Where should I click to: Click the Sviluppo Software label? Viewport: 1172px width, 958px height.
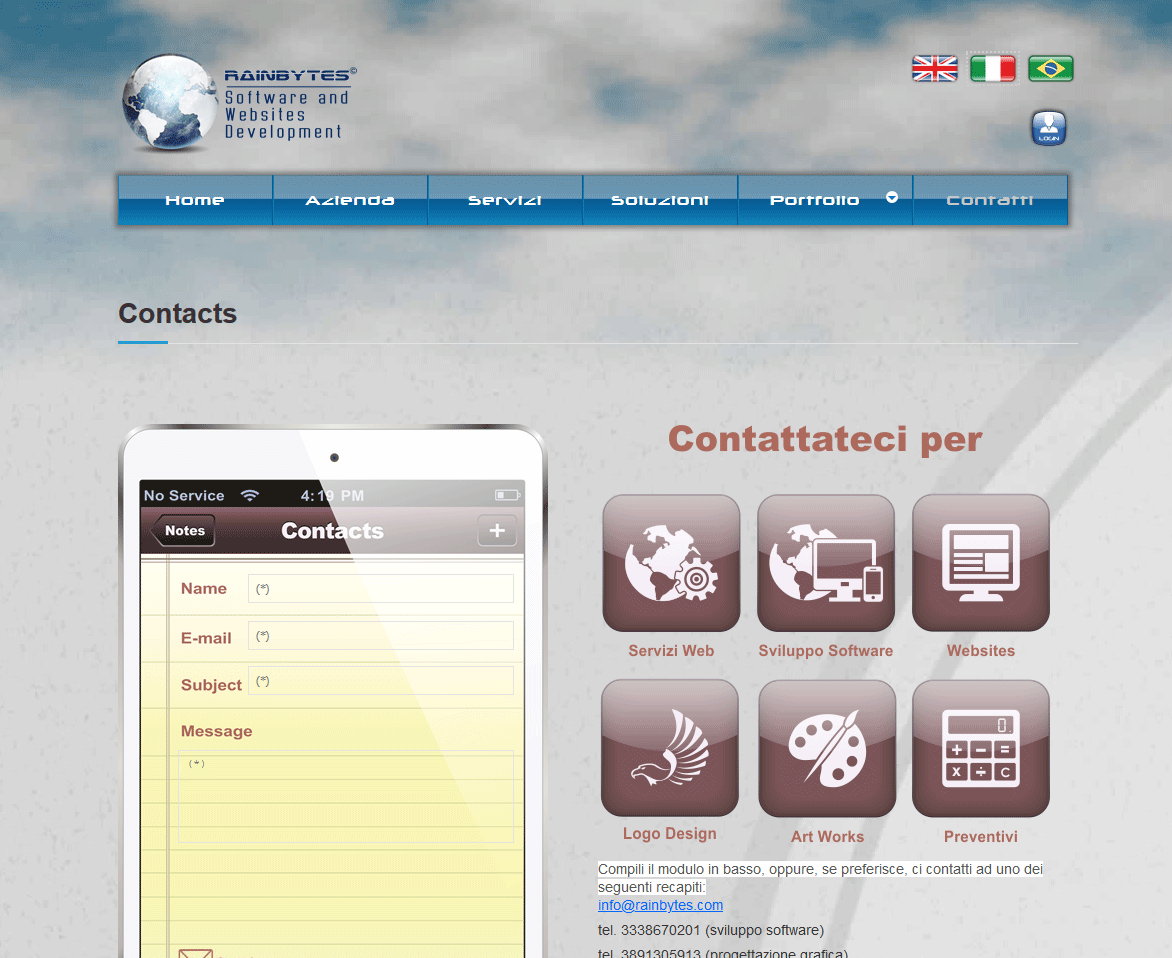tap(826, 651)
